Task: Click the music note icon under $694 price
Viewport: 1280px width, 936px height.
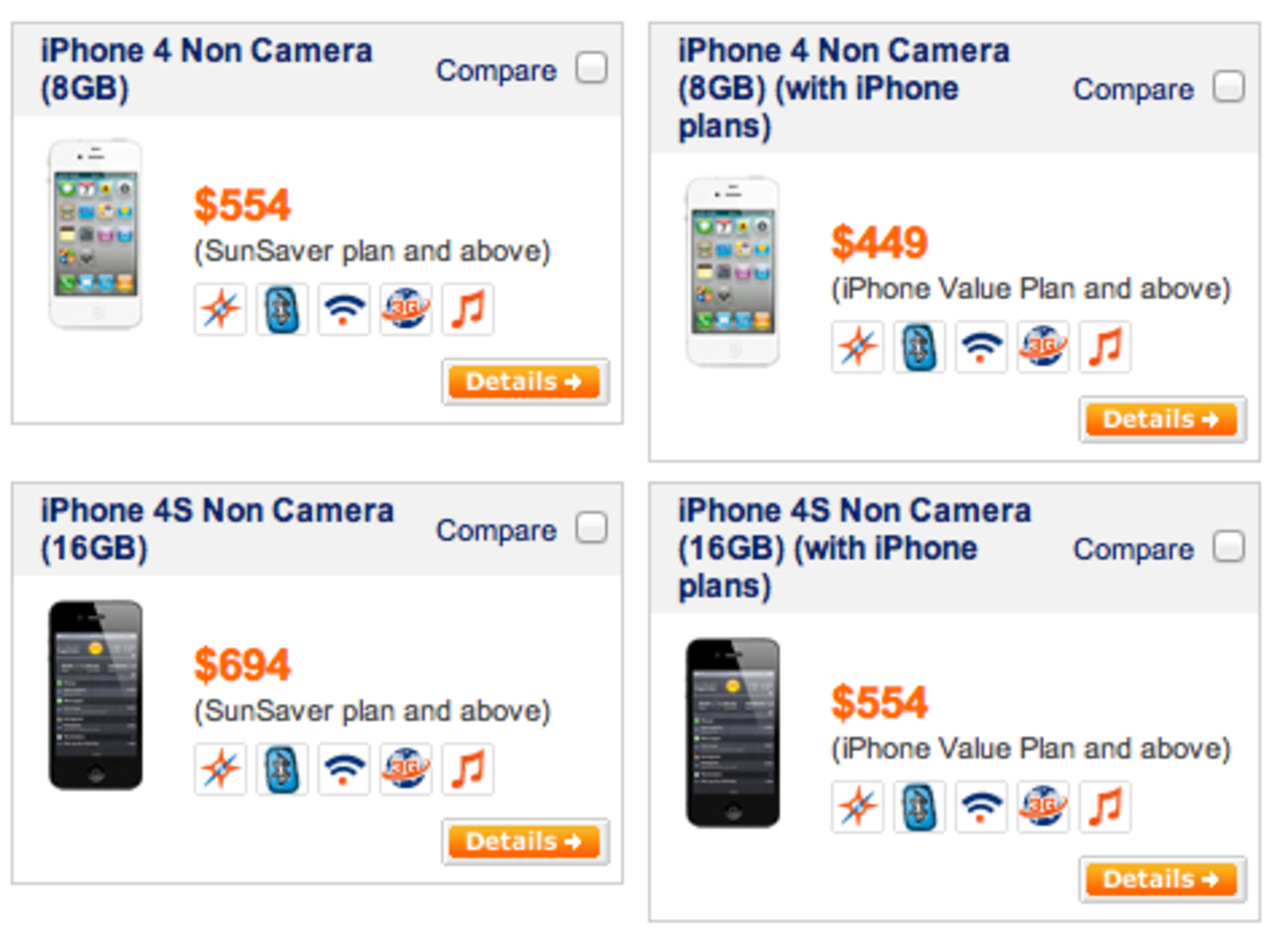Action: pos(468,769)
